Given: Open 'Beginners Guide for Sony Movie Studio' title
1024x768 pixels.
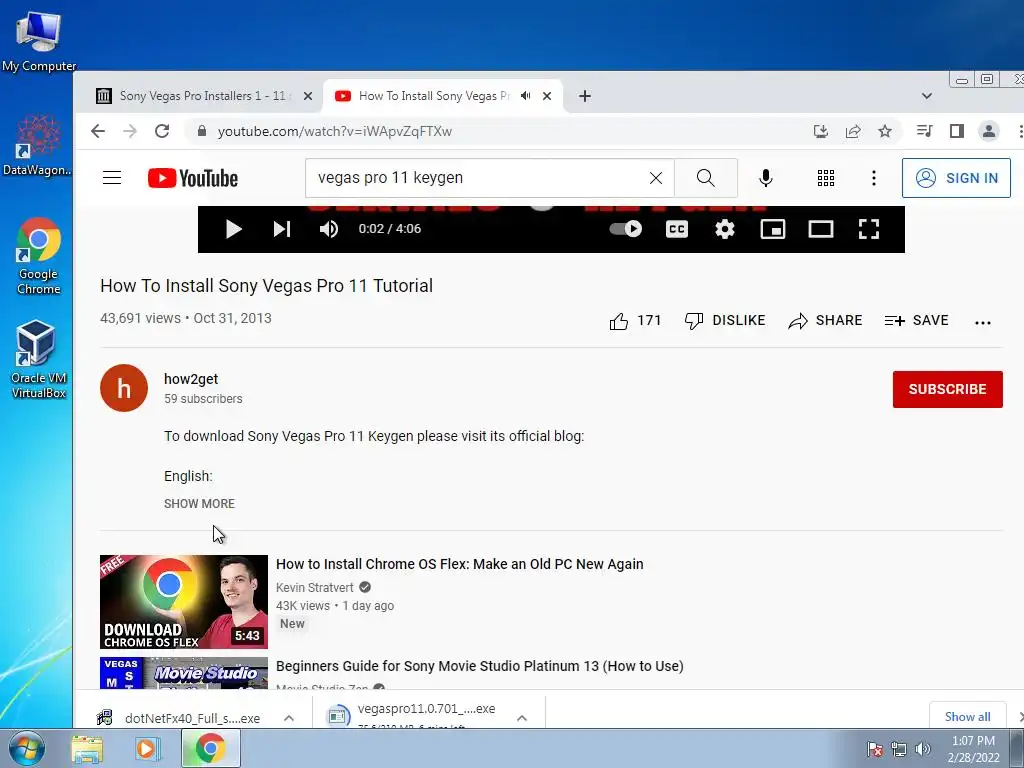Looking at the screenshot, I should [479, 666].
